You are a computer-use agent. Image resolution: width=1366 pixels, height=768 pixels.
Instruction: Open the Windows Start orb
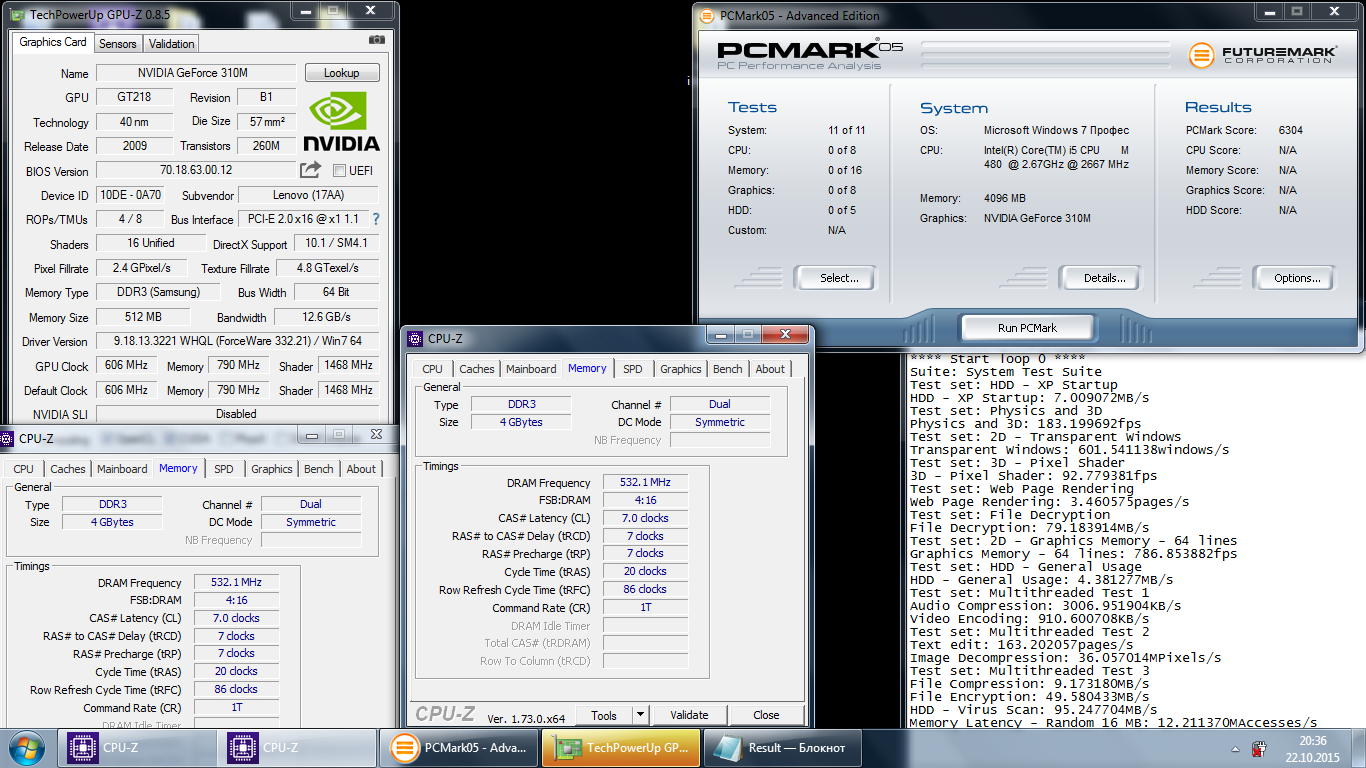click(x=27, y=747)
